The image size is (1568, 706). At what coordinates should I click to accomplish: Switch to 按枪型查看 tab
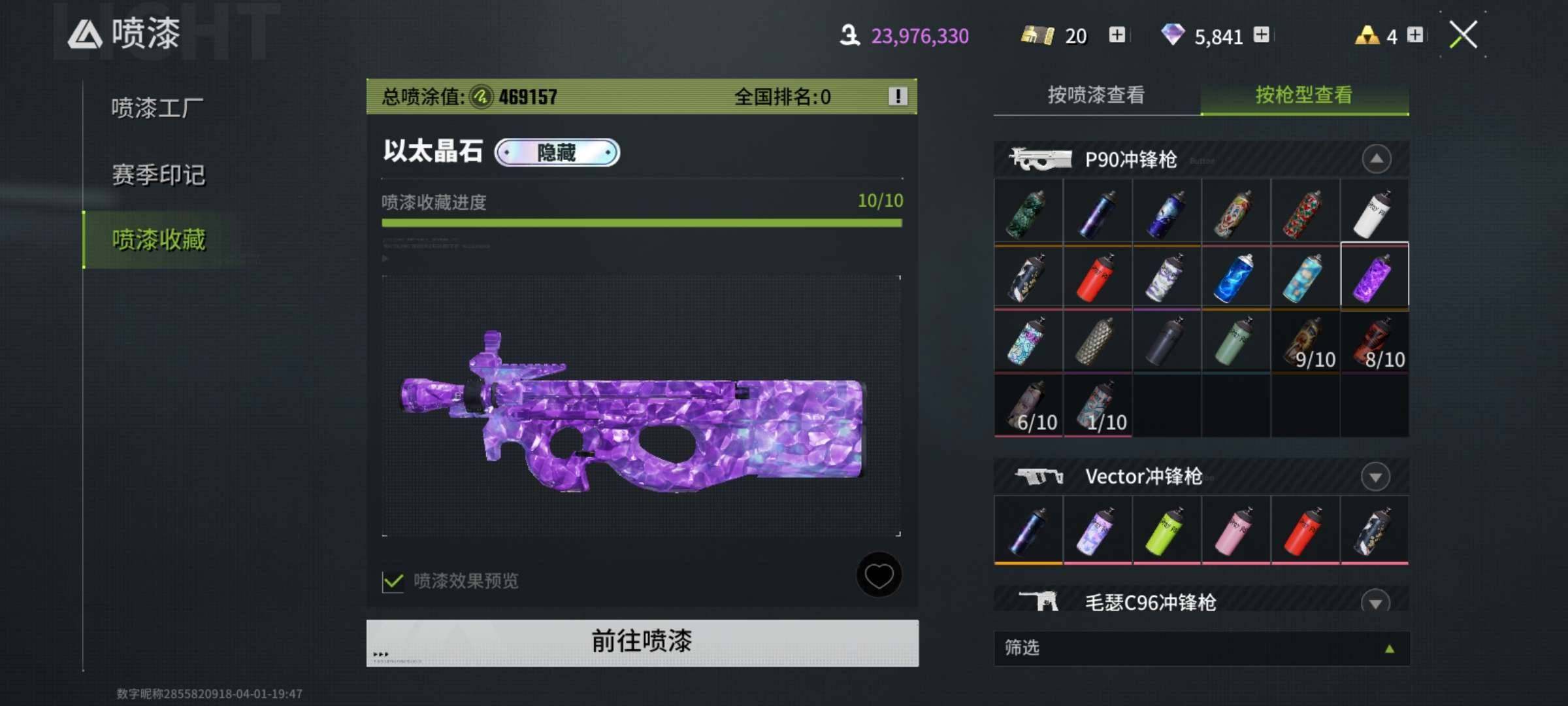click(1304, 95)
